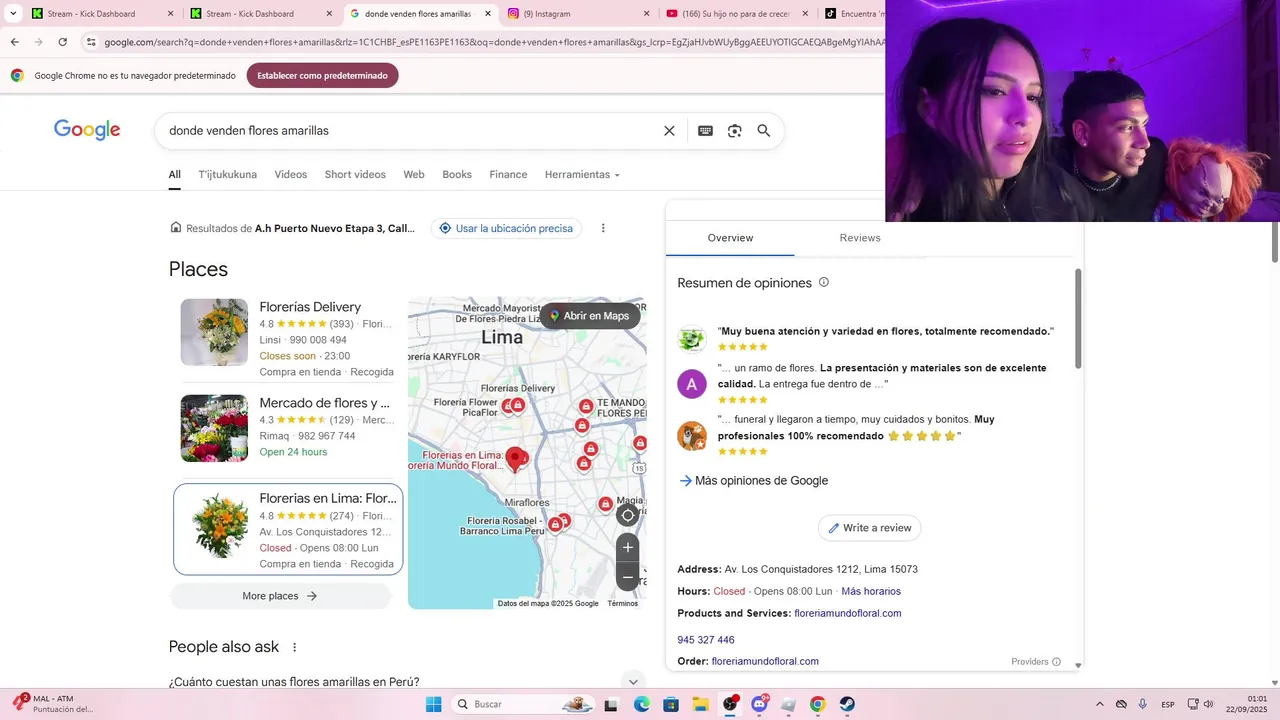Open Chrome icon in taskbar
The image size is (1280, 720).
coord(817,704)
